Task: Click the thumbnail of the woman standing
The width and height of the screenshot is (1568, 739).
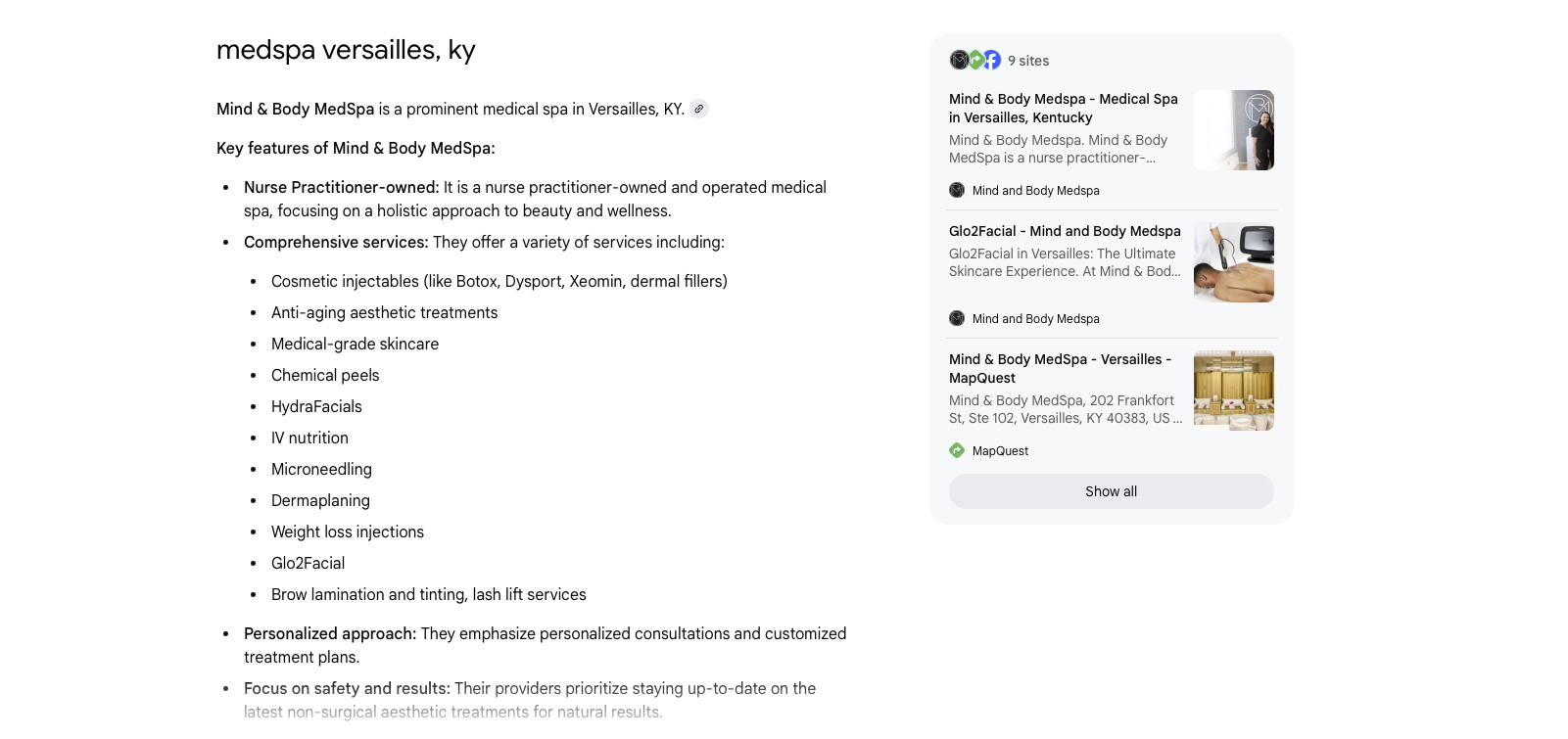Action: coord(1234,130)
